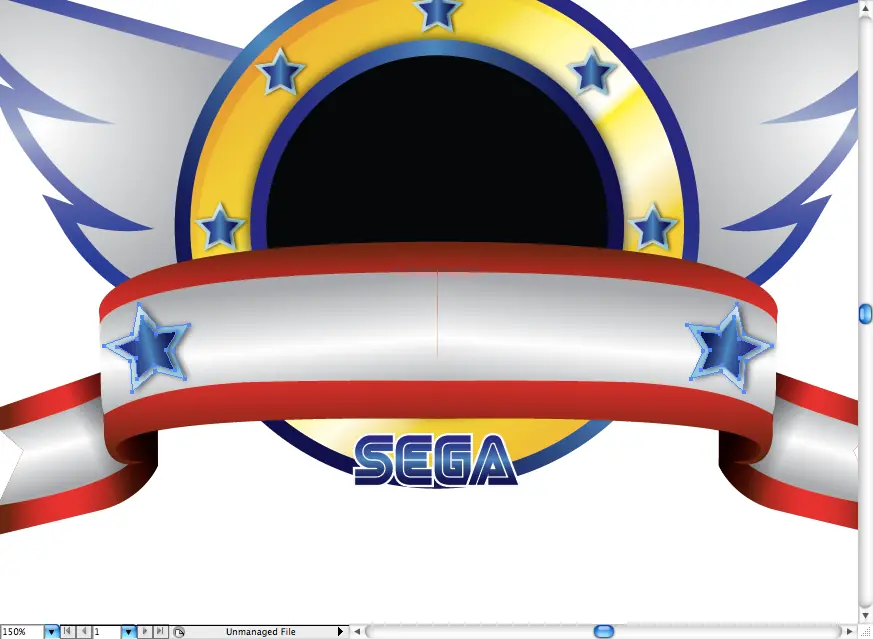Screen dimensions: 873x639
Task: Click the 150% zoom level field
Action: tap(22, 632)
